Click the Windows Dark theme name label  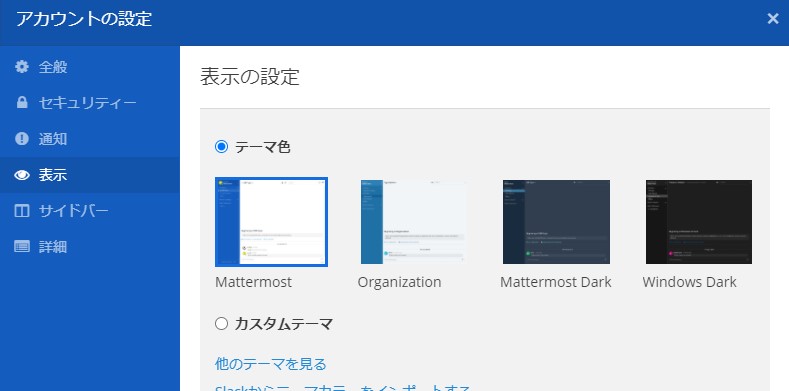[689, 282]
